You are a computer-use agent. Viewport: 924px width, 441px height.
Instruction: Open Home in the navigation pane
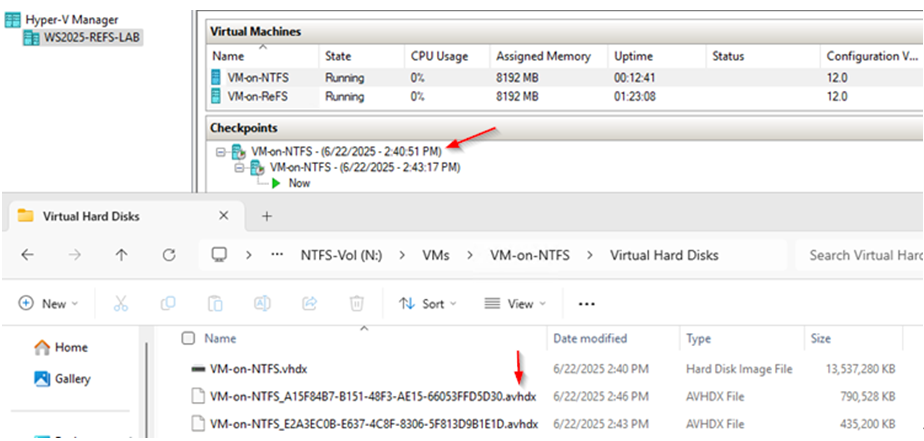tap(61, 348)
